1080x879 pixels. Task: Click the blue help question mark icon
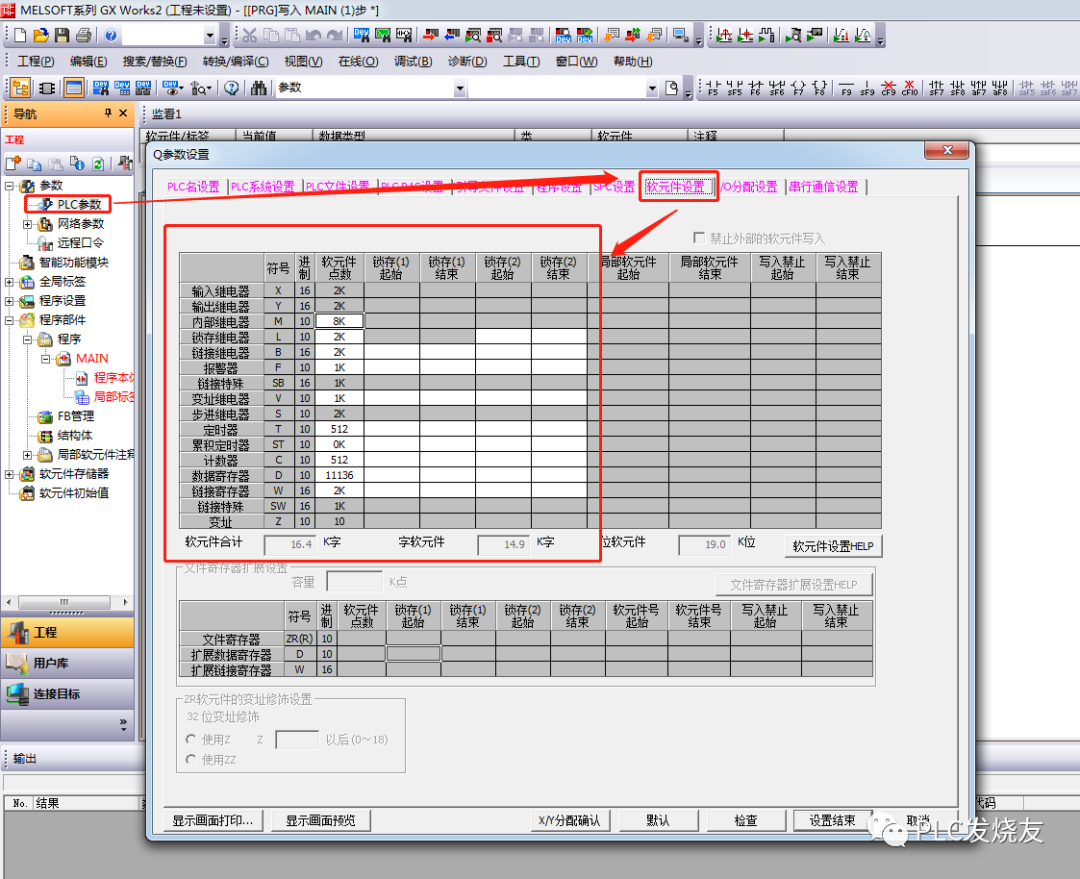(109, 36)
